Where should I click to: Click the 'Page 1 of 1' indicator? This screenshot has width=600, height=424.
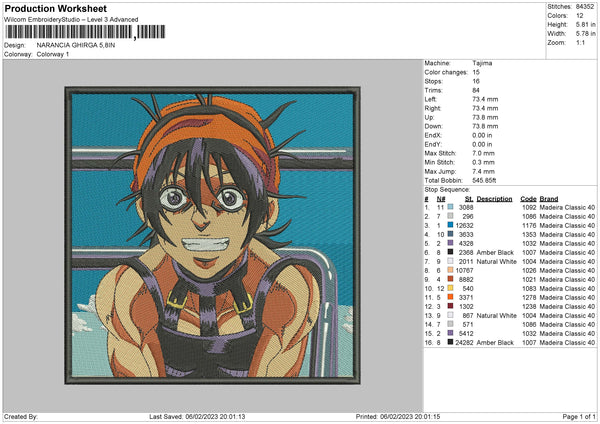(x=579, y=416)
